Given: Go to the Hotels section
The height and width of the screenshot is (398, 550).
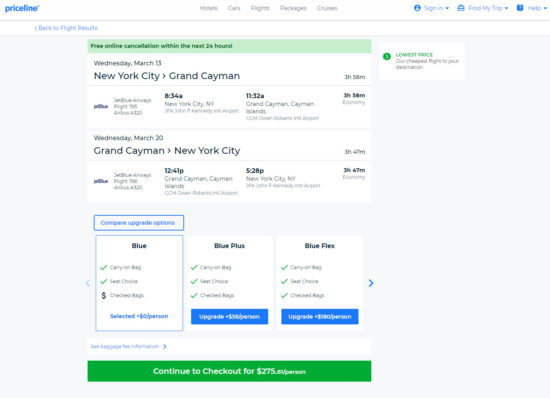Looking at the screenshot, I should [209, 8].
